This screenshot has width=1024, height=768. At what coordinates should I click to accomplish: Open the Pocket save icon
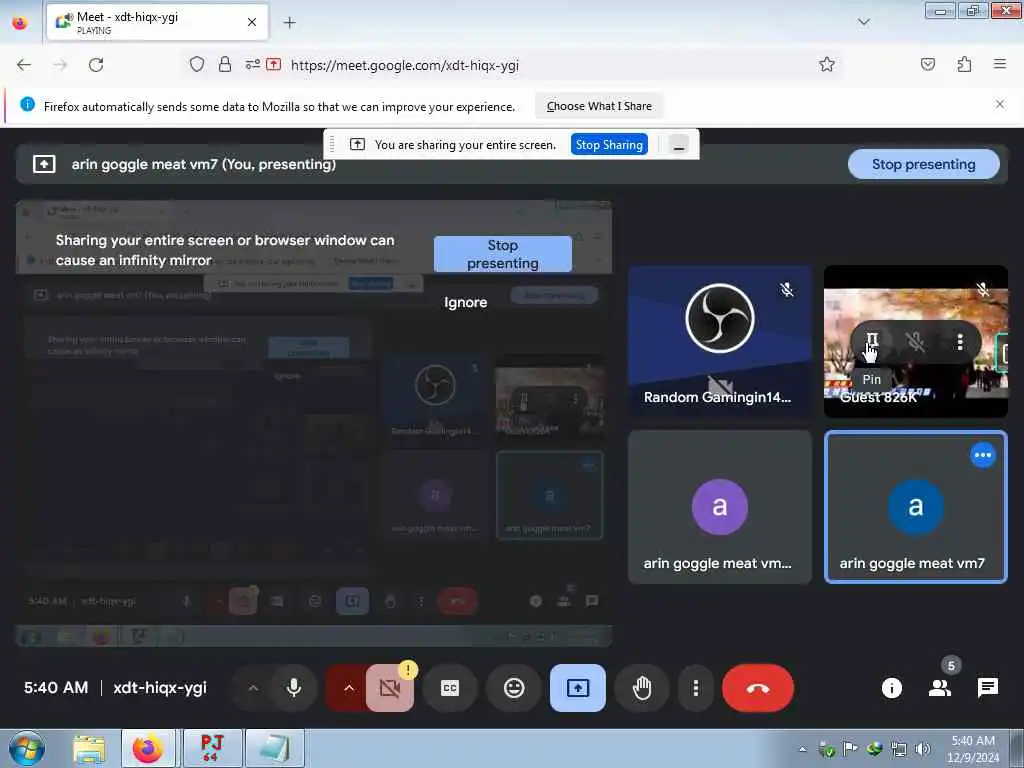927,65
